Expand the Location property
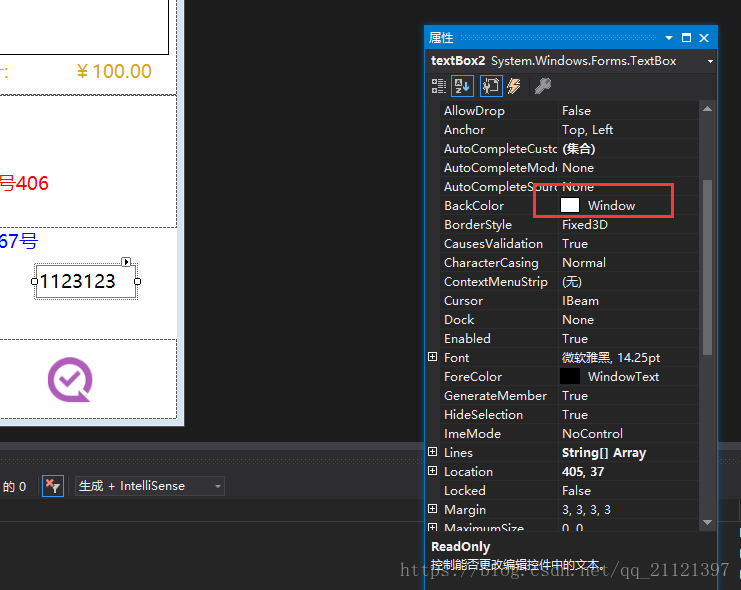Viewport: 741px width, 590px height. [432, 471]
